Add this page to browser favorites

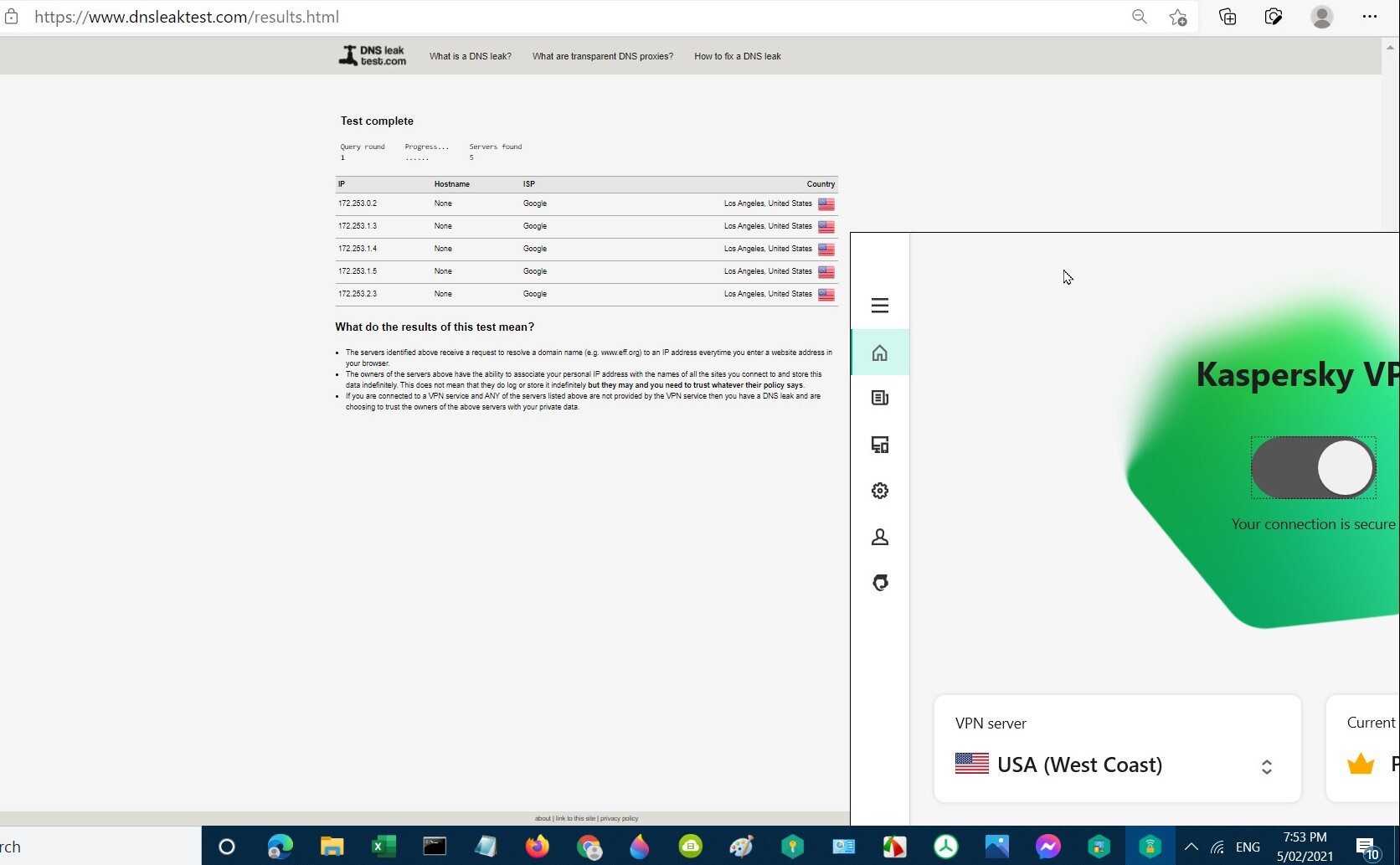coord(1178,17)
